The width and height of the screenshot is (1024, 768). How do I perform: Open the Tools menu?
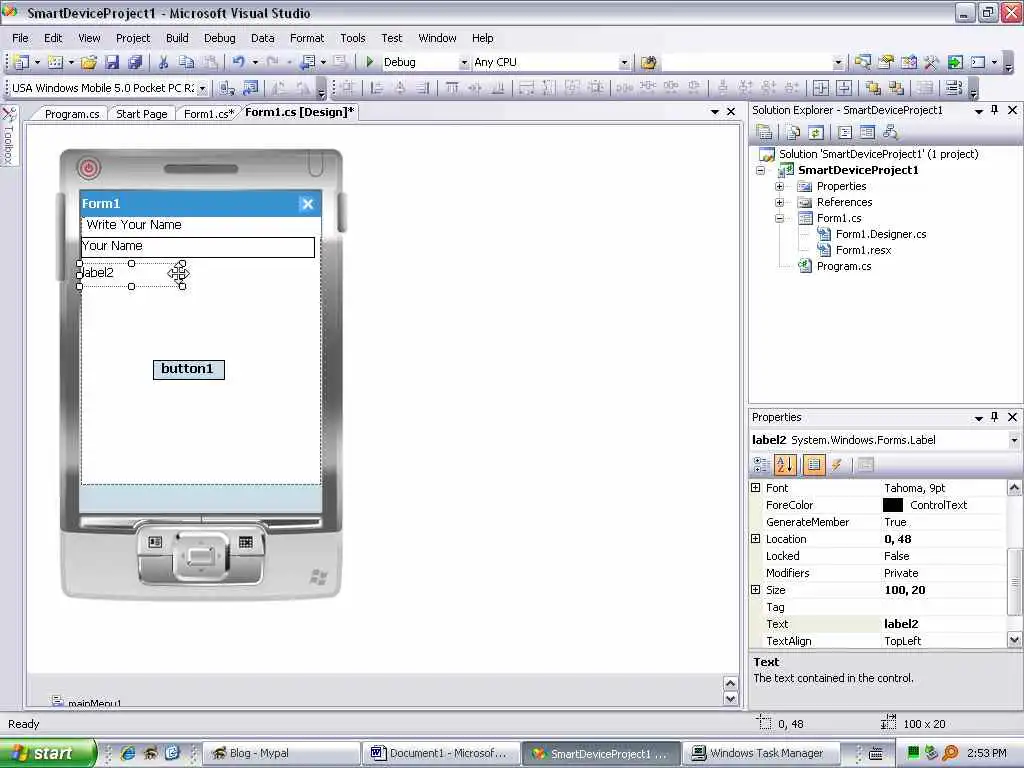(353, 38)
